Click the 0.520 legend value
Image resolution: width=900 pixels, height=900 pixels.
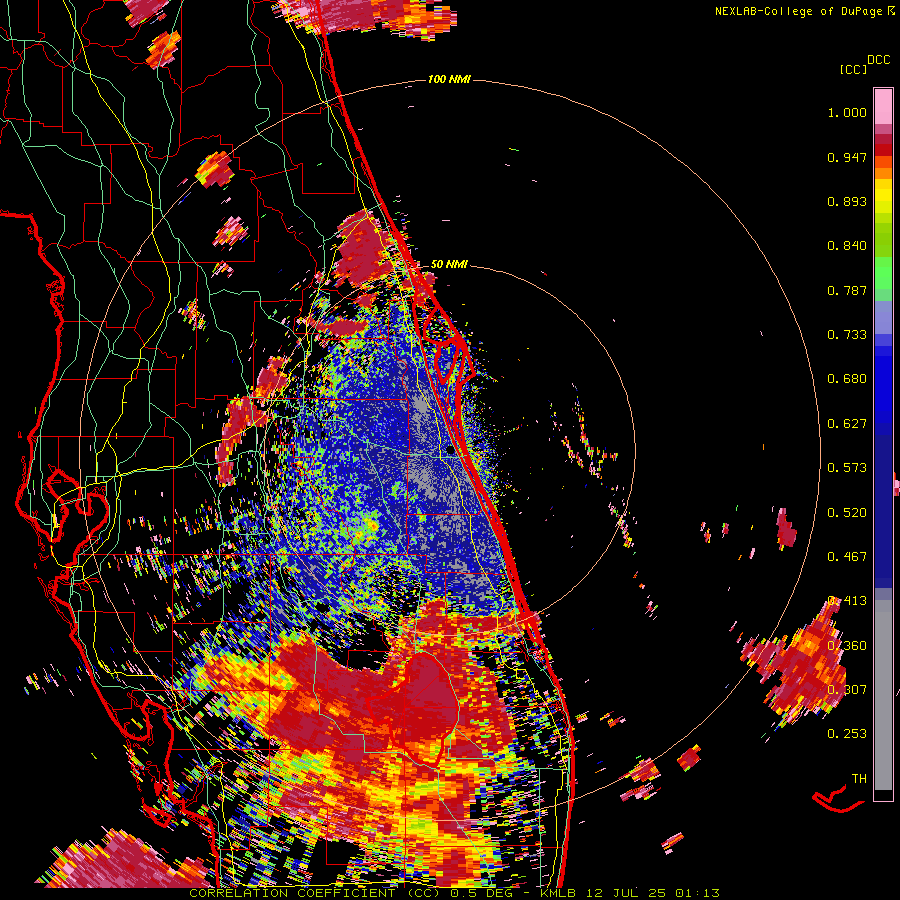[847, 513]
